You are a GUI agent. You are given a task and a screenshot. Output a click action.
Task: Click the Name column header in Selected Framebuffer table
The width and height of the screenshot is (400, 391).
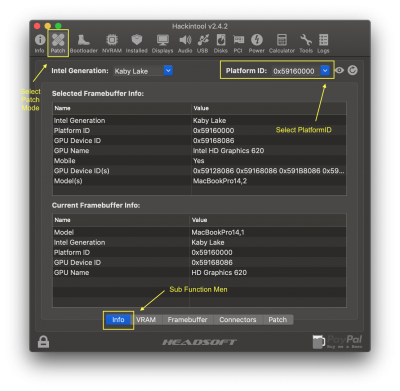pos(122,108)
